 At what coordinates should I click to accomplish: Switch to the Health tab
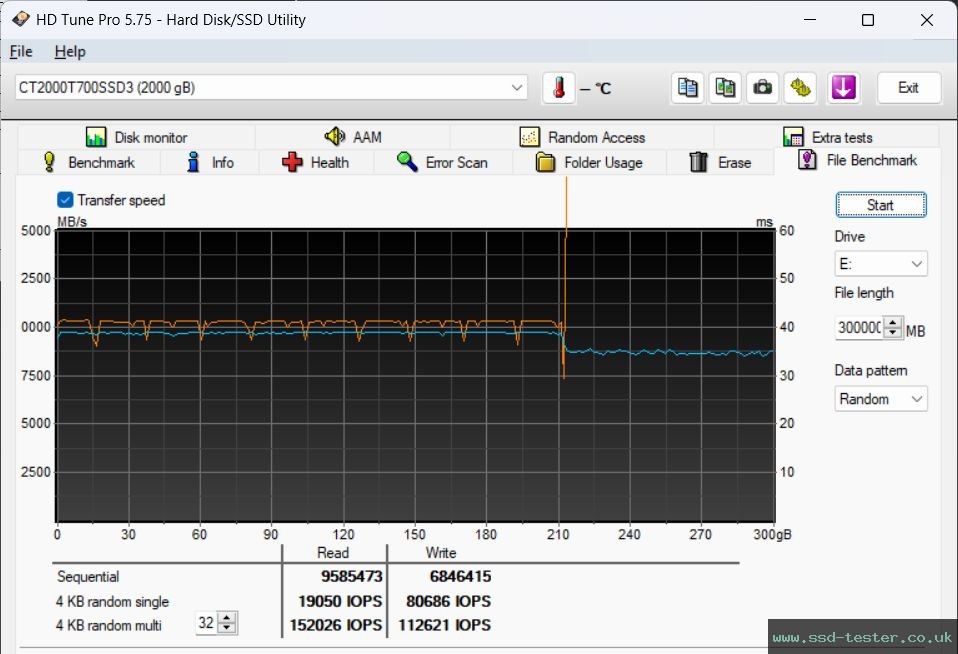pos(316,163)
